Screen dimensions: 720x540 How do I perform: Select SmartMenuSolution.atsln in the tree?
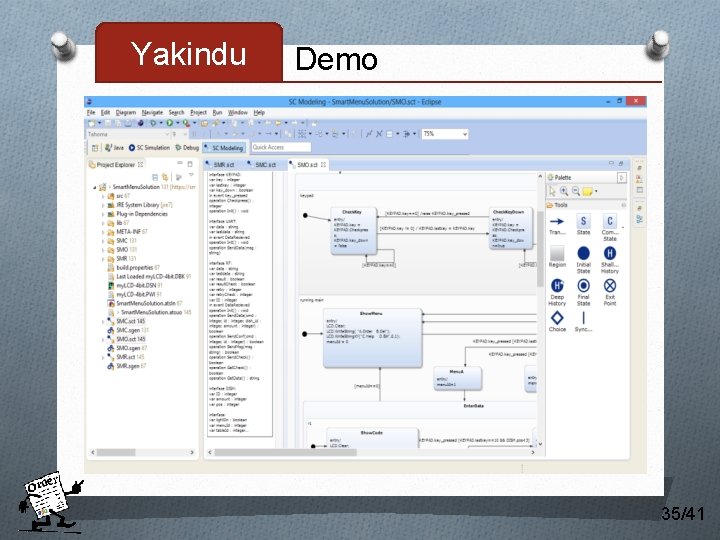point(145,304)
